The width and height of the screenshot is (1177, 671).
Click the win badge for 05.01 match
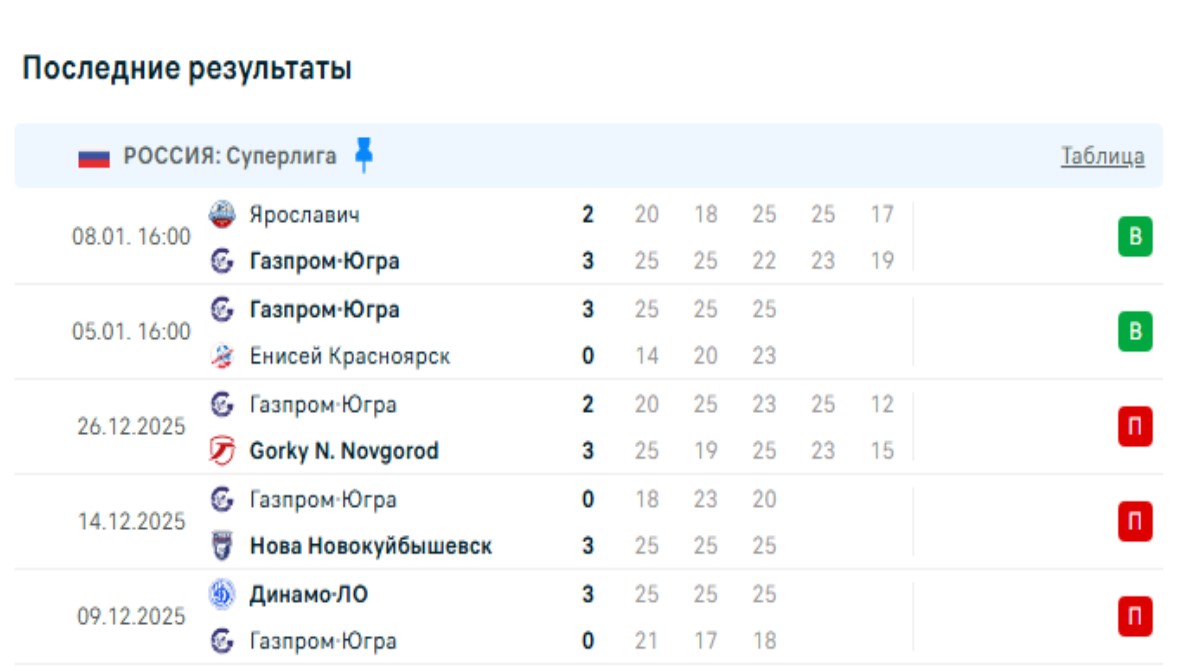(x=1135, y=332)
